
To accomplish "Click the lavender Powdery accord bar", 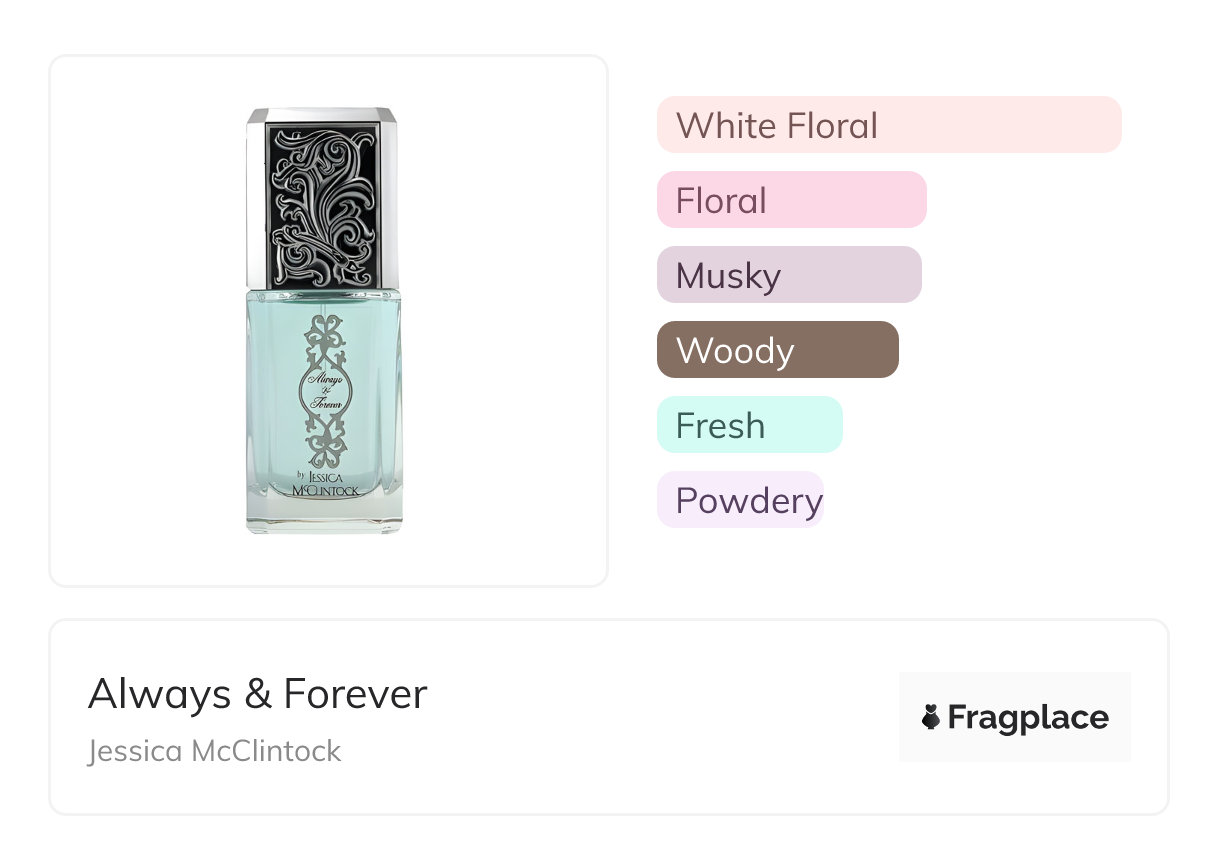I will pos(740,500).
